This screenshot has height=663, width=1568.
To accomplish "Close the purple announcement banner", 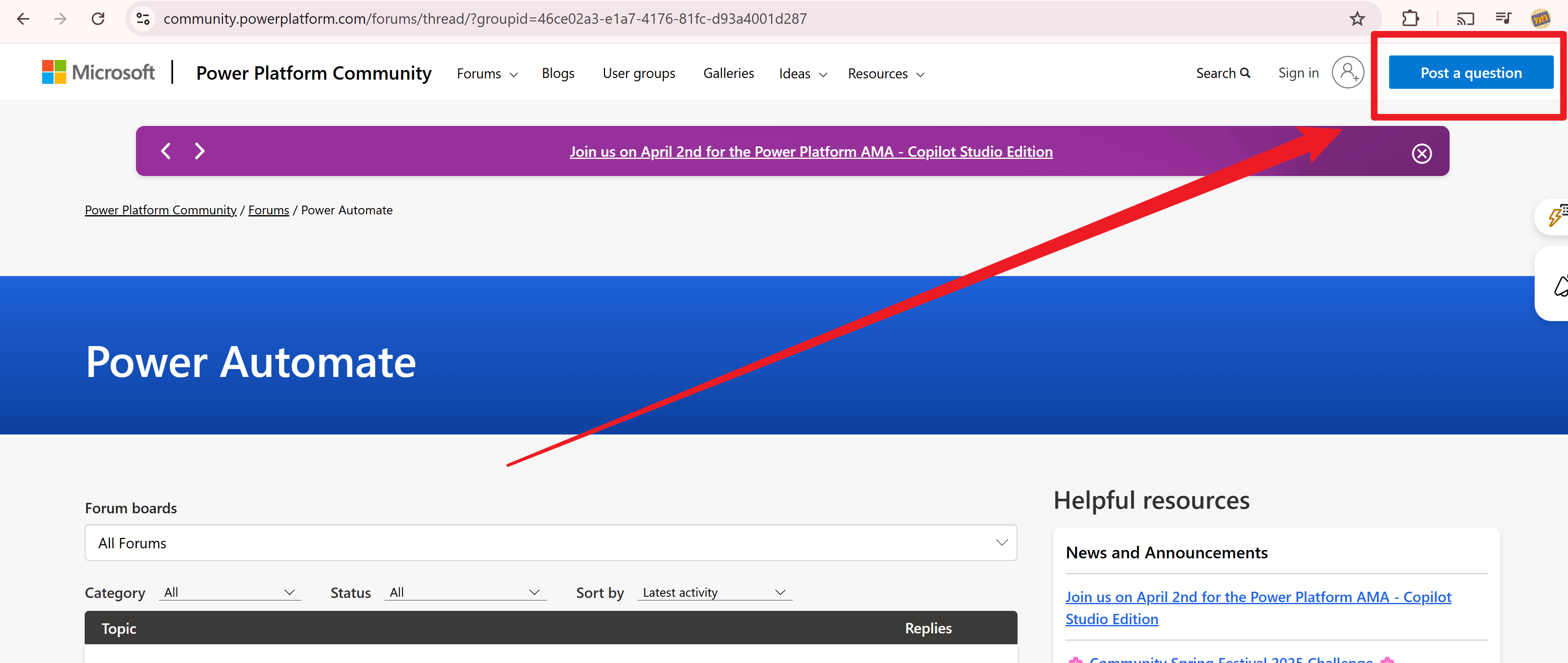I will [1421, 153].
